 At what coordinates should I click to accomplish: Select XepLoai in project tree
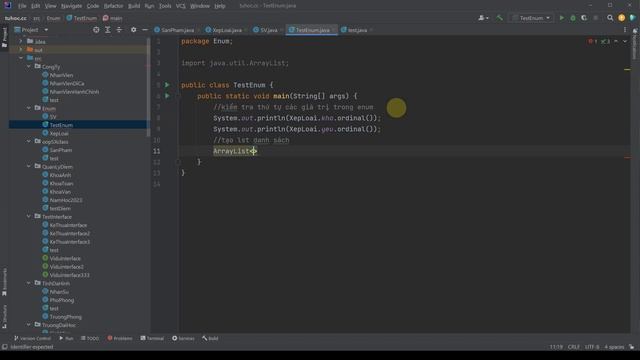tap(59, 133)
